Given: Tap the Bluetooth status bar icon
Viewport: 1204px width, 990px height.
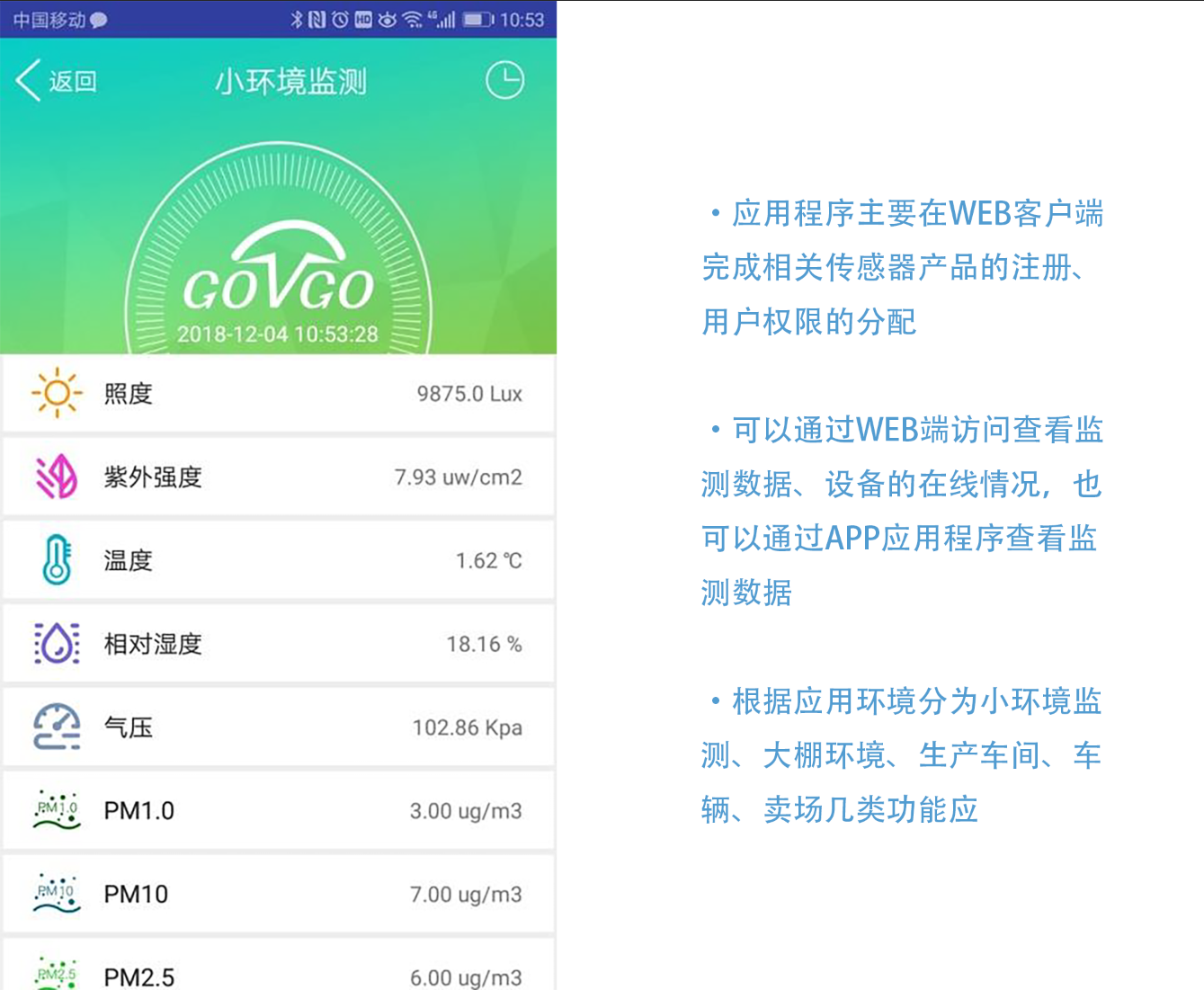Looking at the screenshot, I should pos(297,19).
